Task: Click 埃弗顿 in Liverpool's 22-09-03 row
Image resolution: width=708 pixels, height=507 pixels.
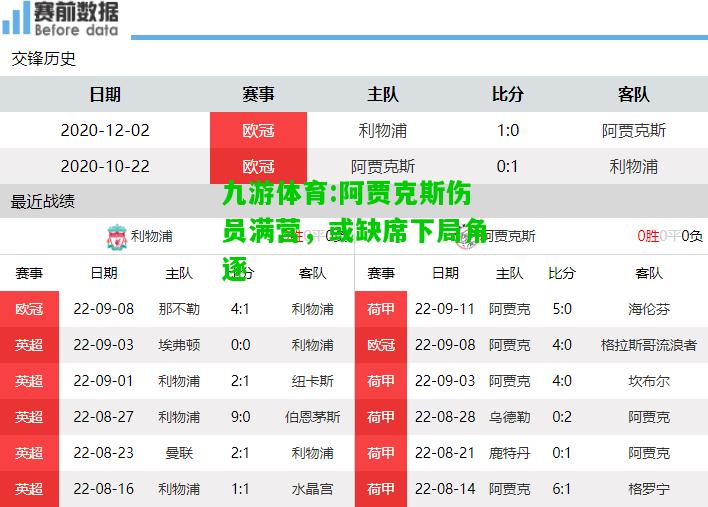Action: pyautogui.click(x=179, y=345)
